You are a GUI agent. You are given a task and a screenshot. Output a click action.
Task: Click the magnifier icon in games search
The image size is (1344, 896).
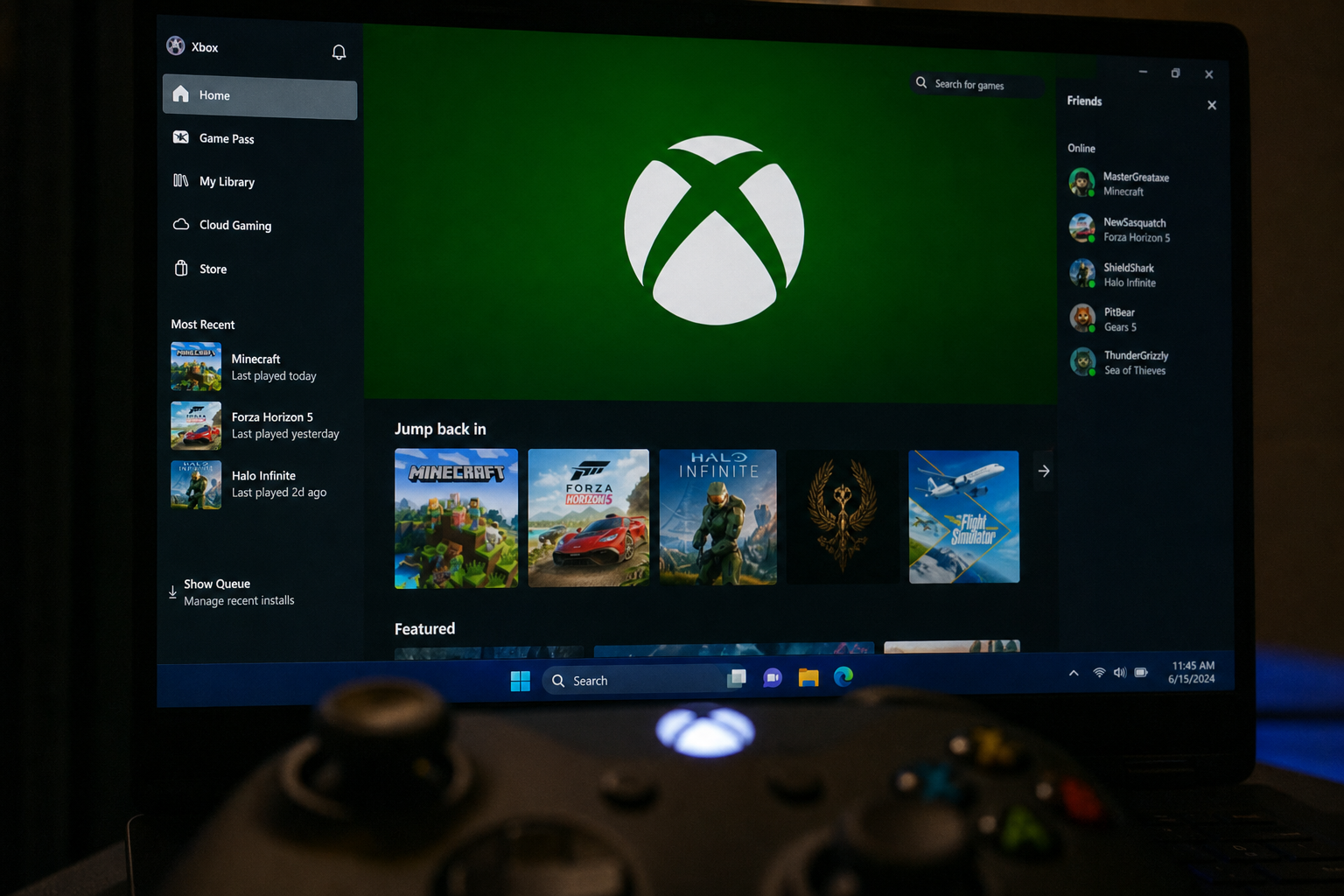click(x=921, y=82)
